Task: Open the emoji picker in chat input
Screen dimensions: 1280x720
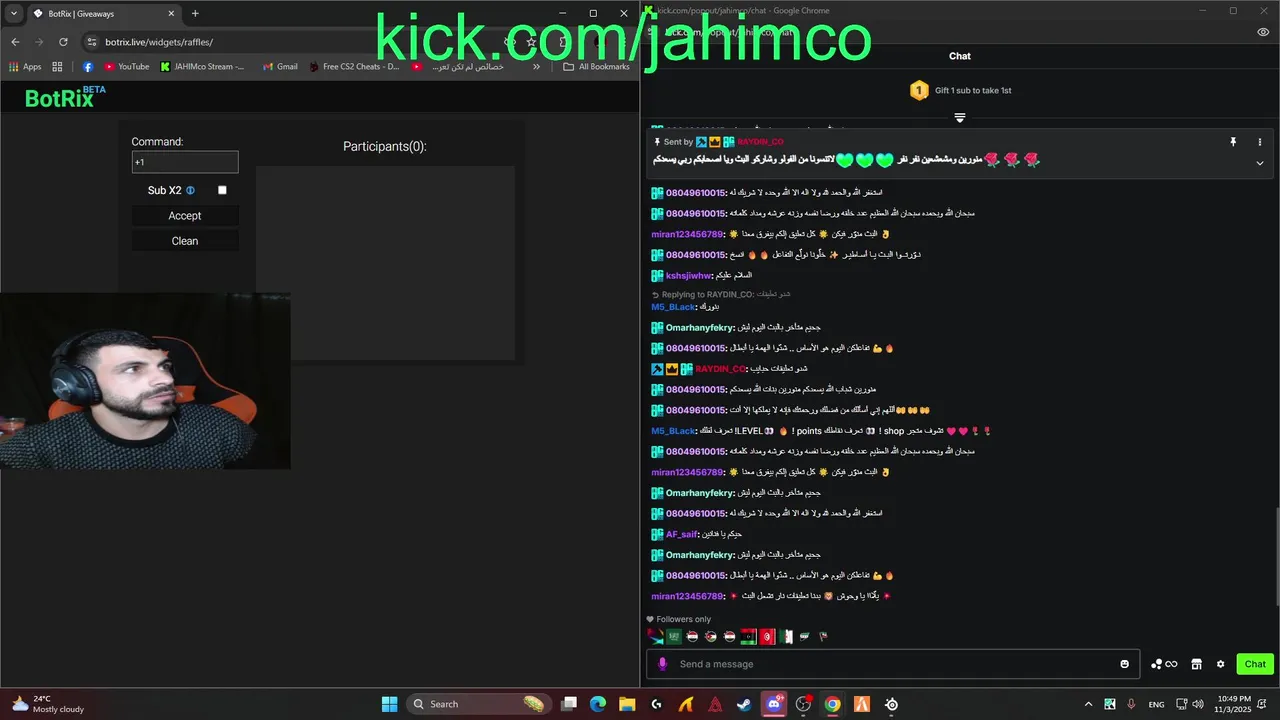Action: pos(1125,664)
